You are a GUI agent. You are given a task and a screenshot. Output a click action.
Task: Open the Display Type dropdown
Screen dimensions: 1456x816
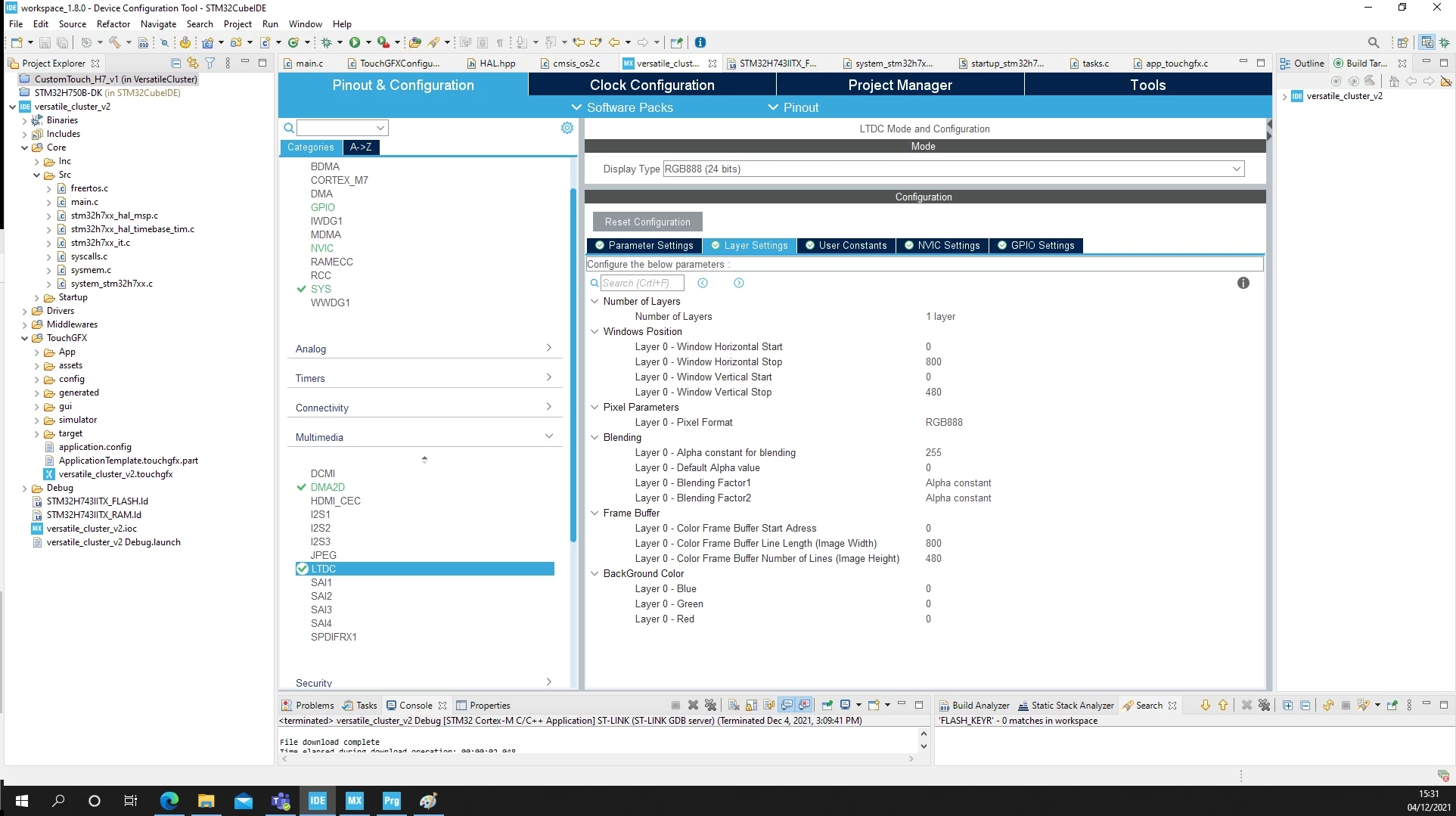pyautogui.click(x=953, y=169)
